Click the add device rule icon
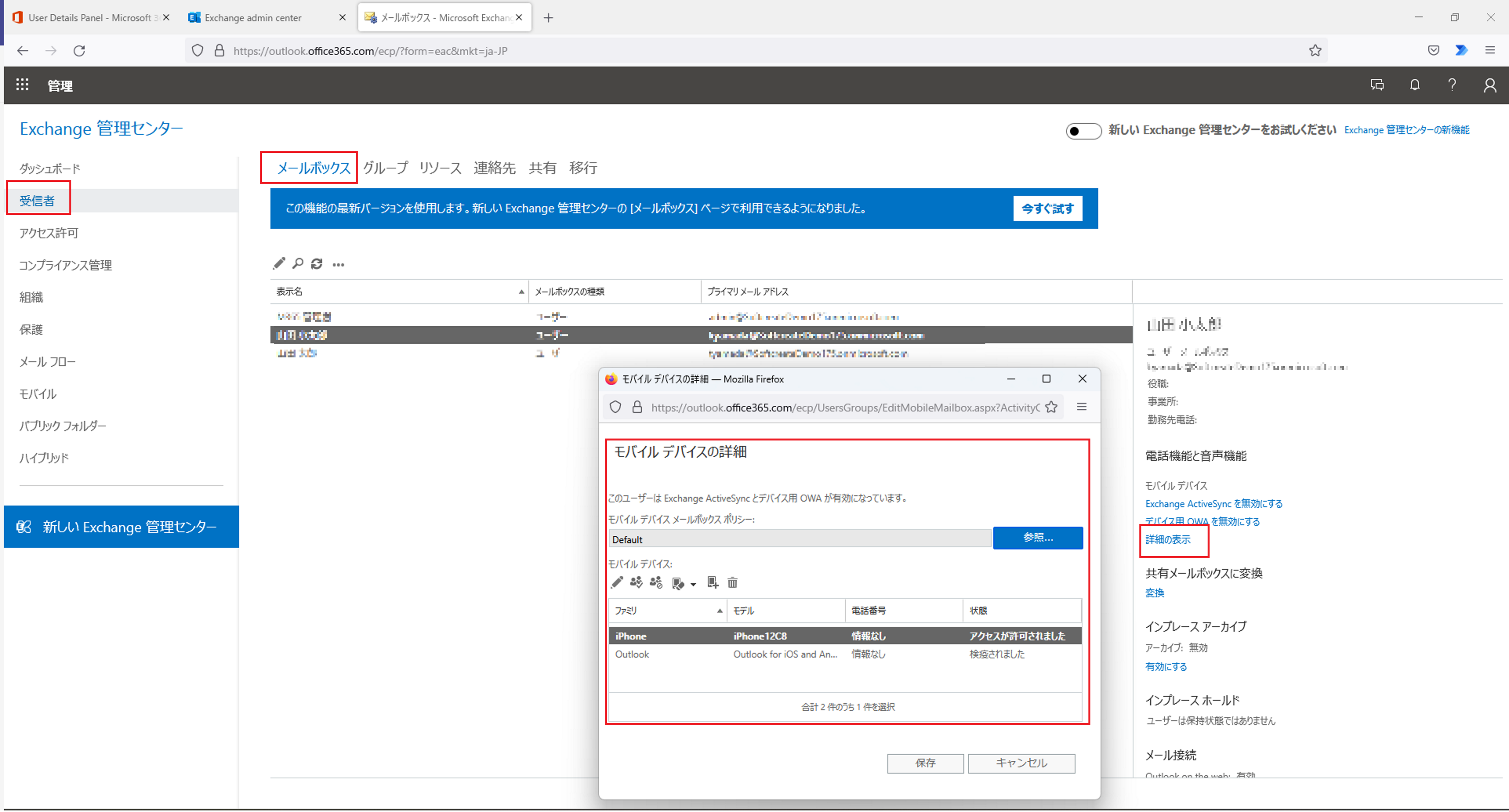 point(712,582)
